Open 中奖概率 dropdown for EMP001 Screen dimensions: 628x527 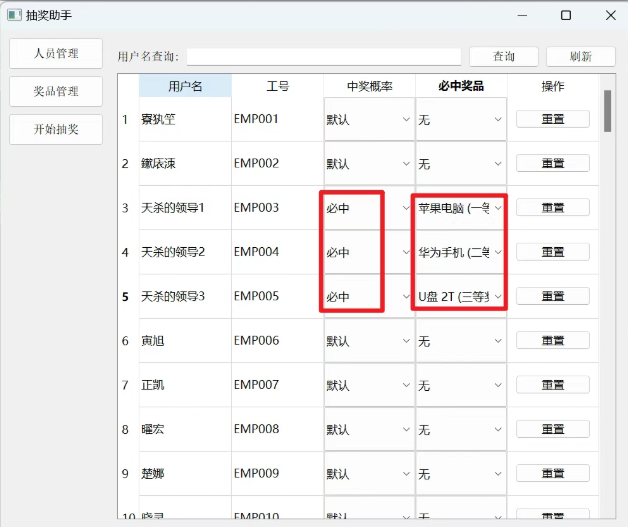(x=368, y=120)
